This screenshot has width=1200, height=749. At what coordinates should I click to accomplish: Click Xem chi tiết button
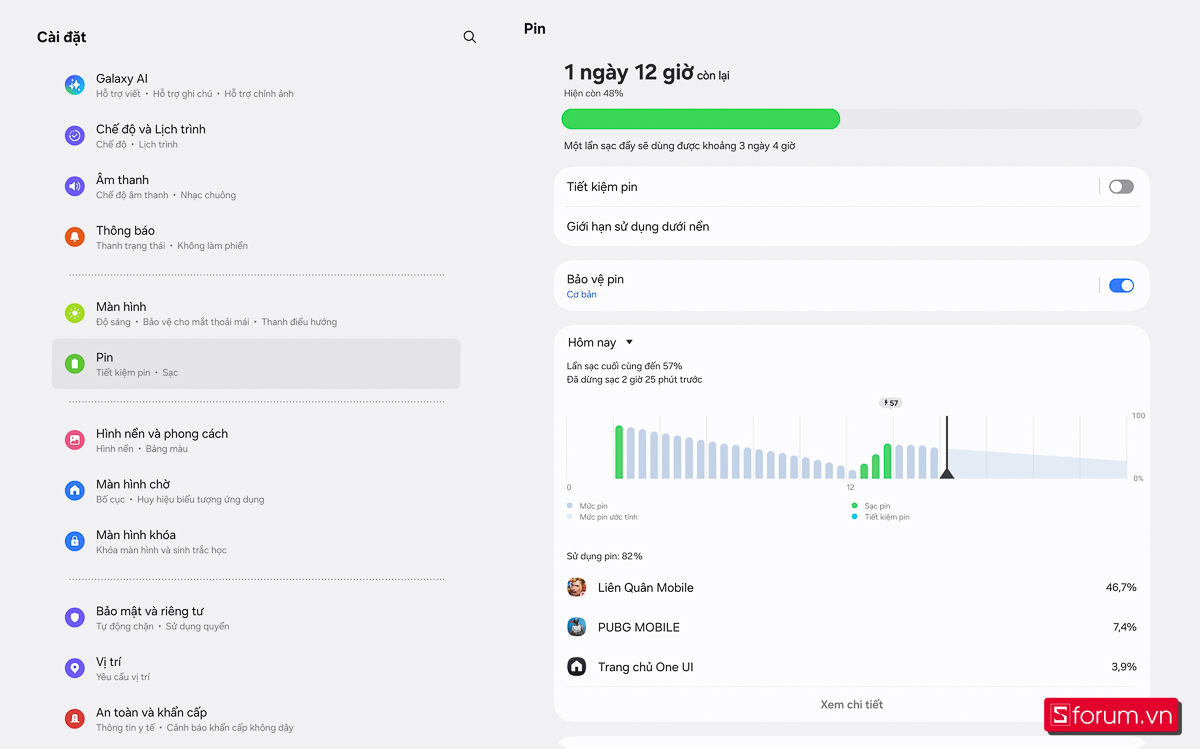[x=851, y=705]
